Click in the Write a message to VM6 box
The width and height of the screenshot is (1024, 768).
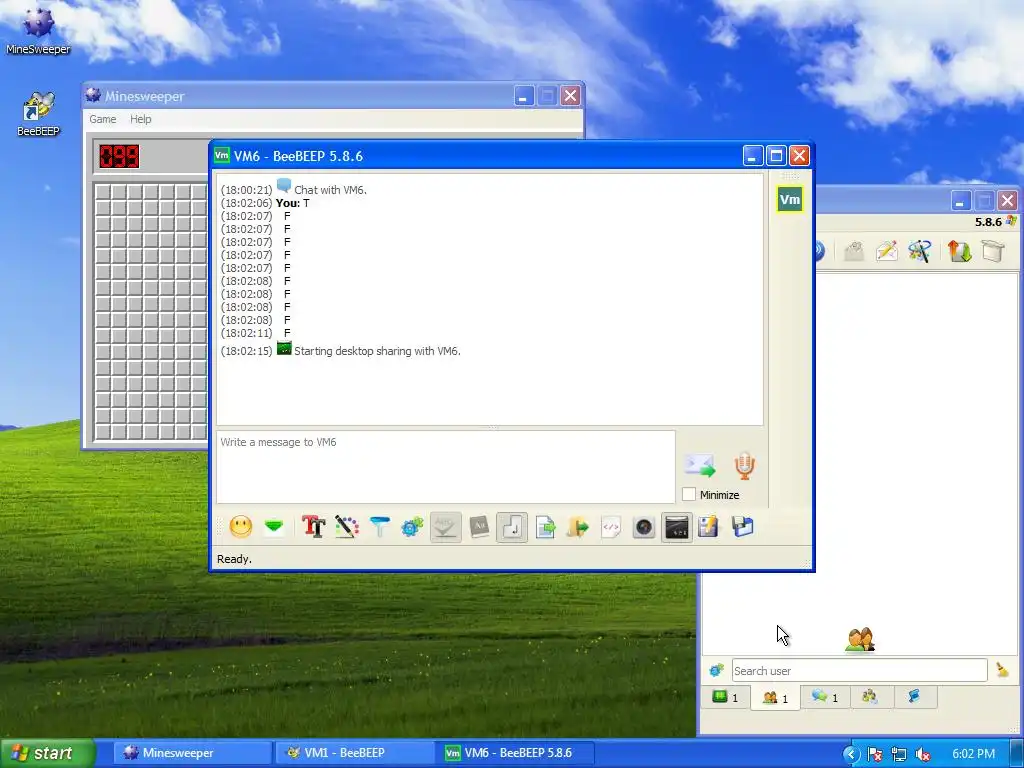click(445, 466)
